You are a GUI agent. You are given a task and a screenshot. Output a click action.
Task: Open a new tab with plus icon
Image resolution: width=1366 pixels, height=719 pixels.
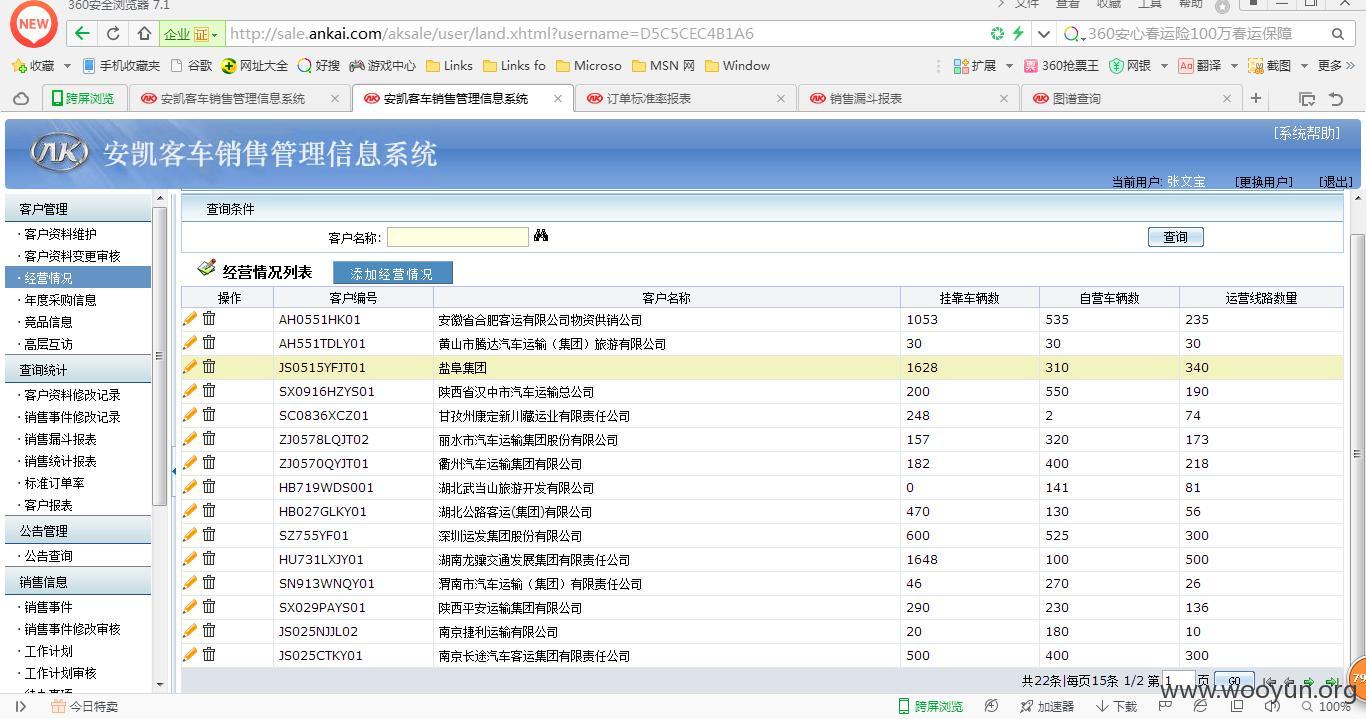[1256, 98]
